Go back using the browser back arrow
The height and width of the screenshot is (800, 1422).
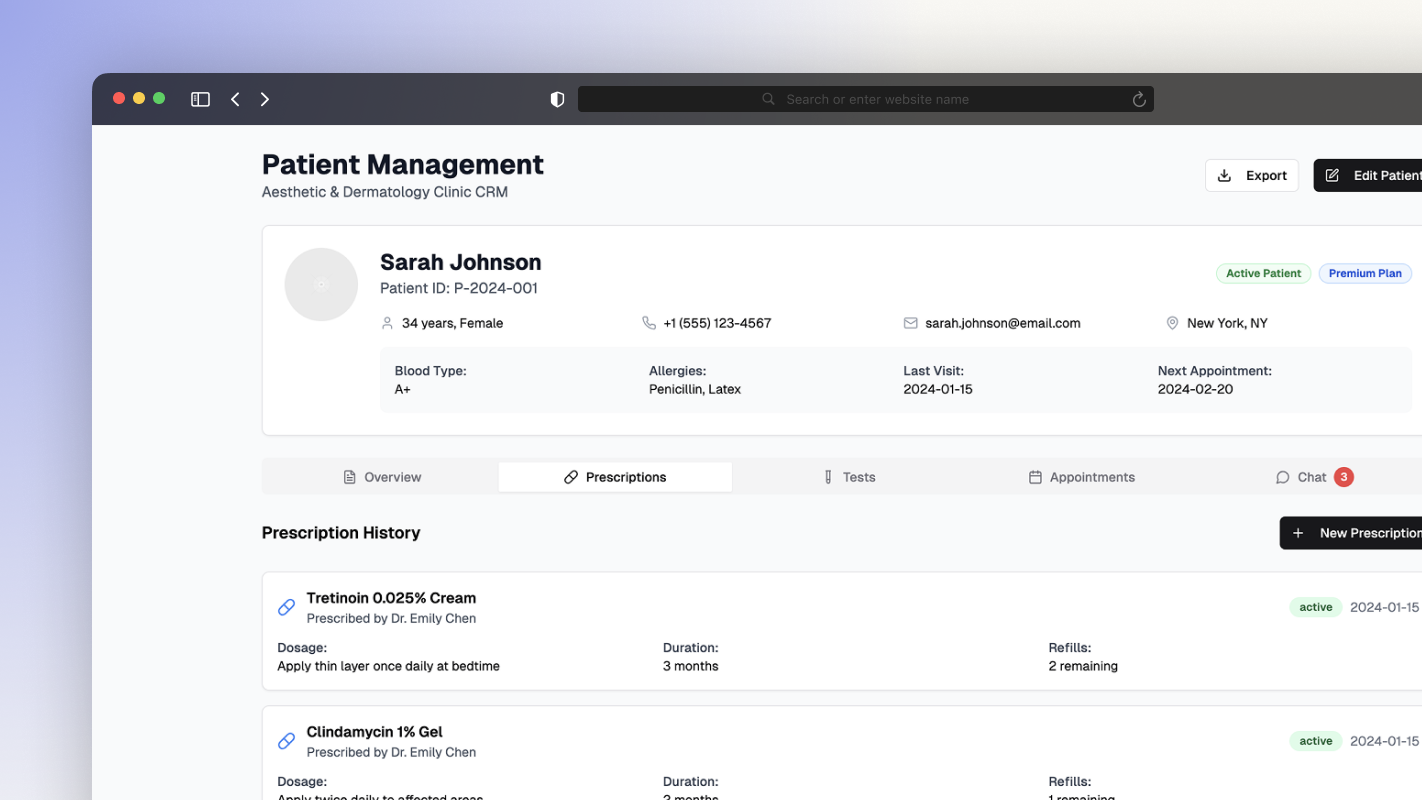[x=235, y=99]
